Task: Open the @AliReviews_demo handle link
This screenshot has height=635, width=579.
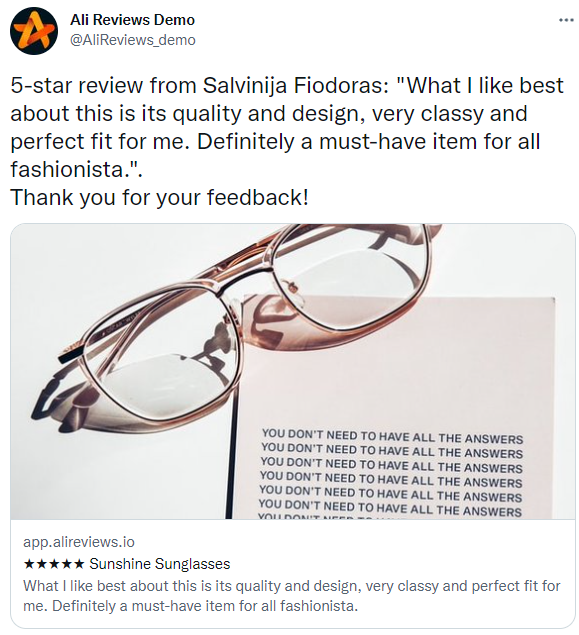Action: tap(133, 40)
